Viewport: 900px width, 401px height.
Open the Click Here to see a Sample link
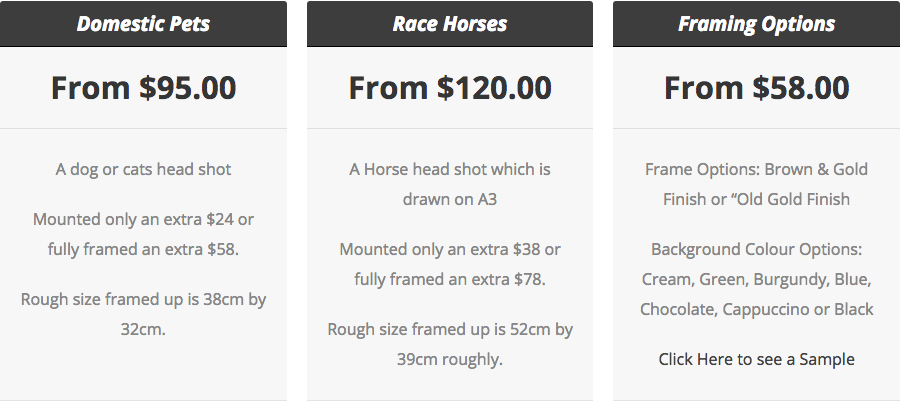pyautogui.click(x=757, y=359)
